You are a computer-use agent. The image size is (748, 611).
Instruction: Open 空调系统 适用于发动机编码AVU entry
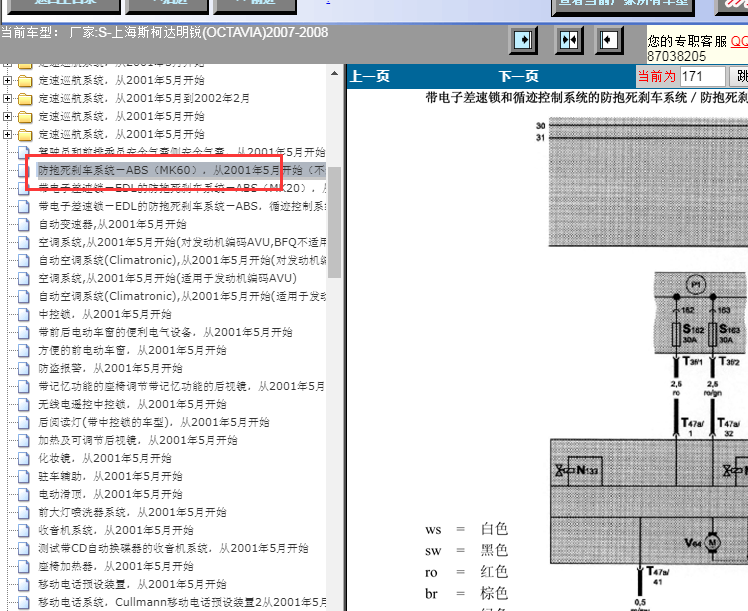167,278
